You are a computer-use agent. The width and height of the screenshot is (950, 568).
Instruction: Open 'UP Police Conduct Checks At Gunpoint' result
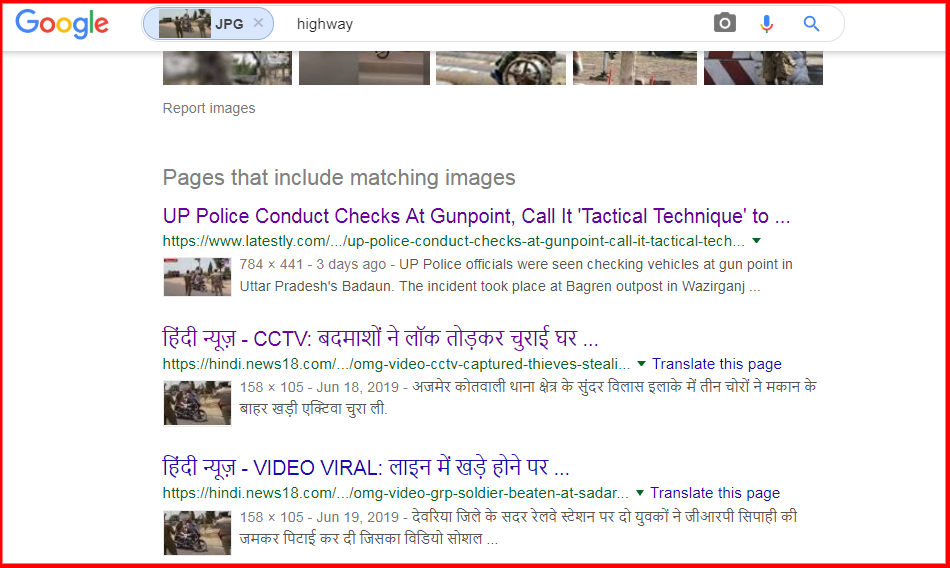[x=476, y=216]
